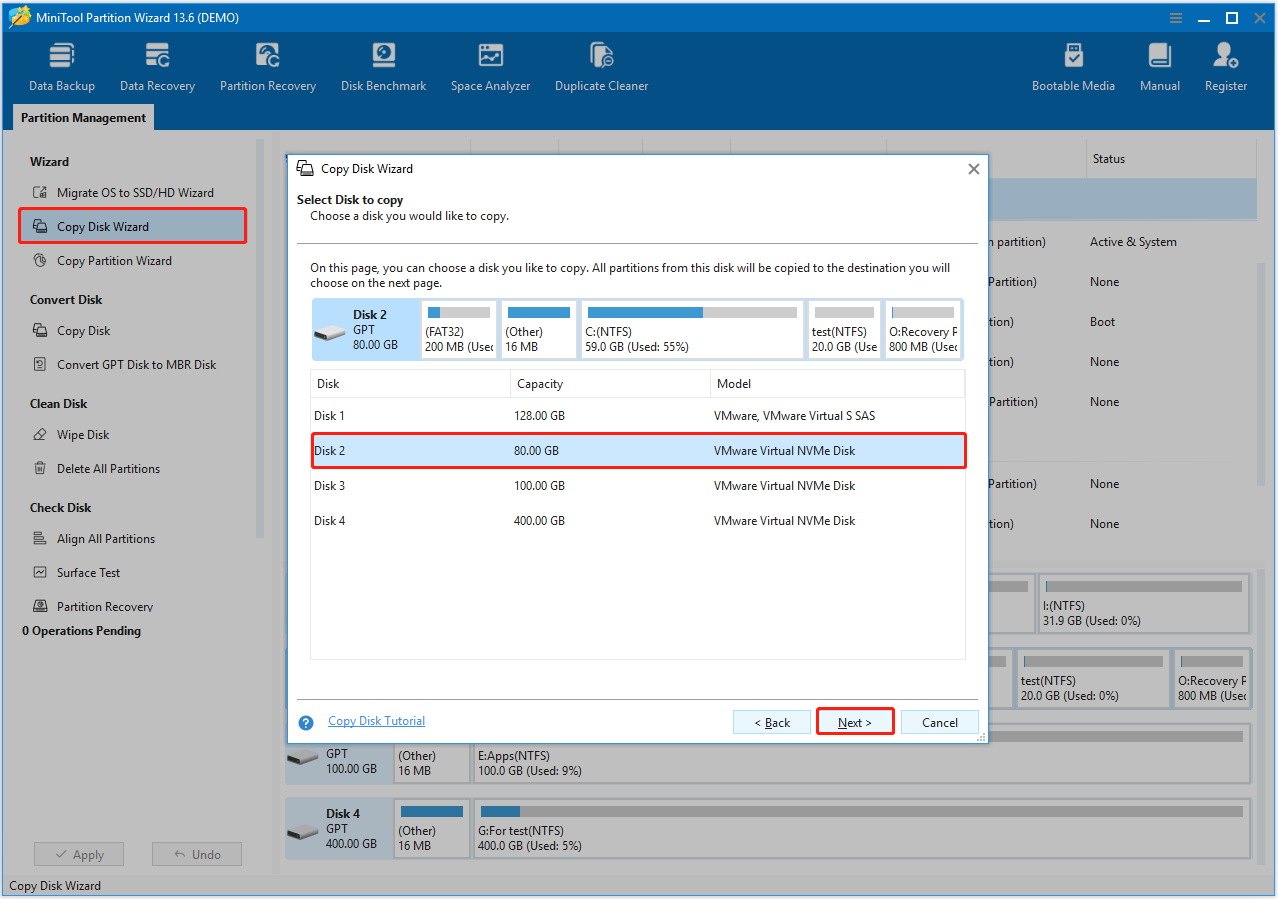Click the left sidebar scrollbar
Viewport: 1278px width, 899px height.
tap(260, 340)
